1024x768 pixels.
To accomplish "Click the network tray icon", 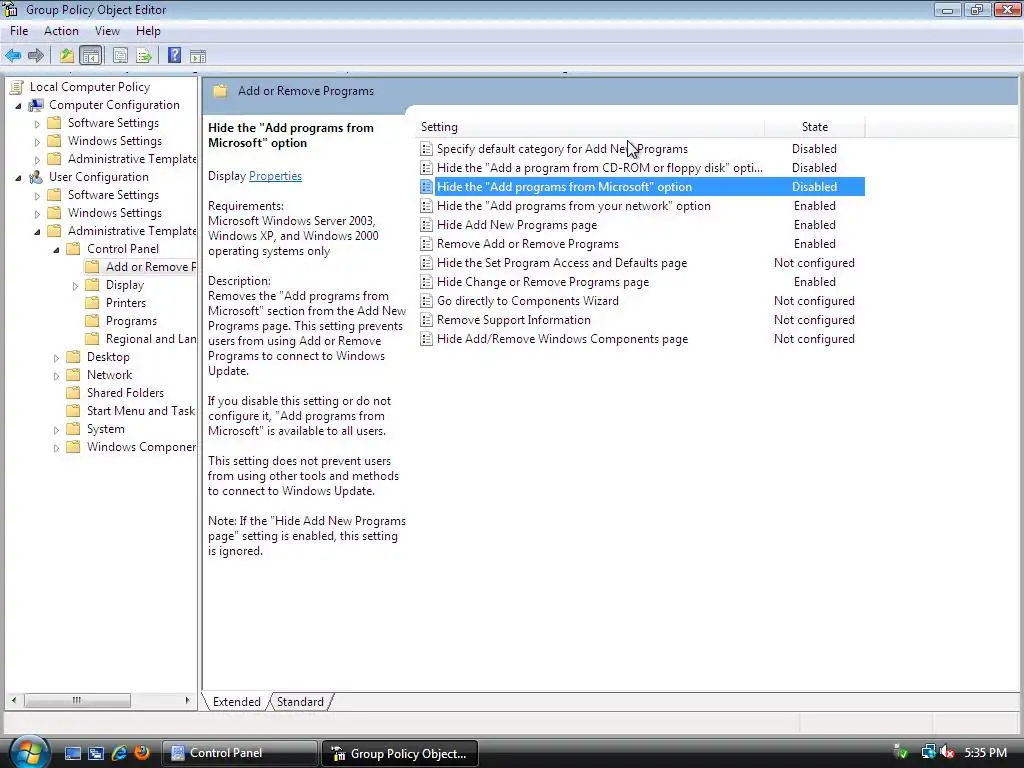I will click(928, 752).
